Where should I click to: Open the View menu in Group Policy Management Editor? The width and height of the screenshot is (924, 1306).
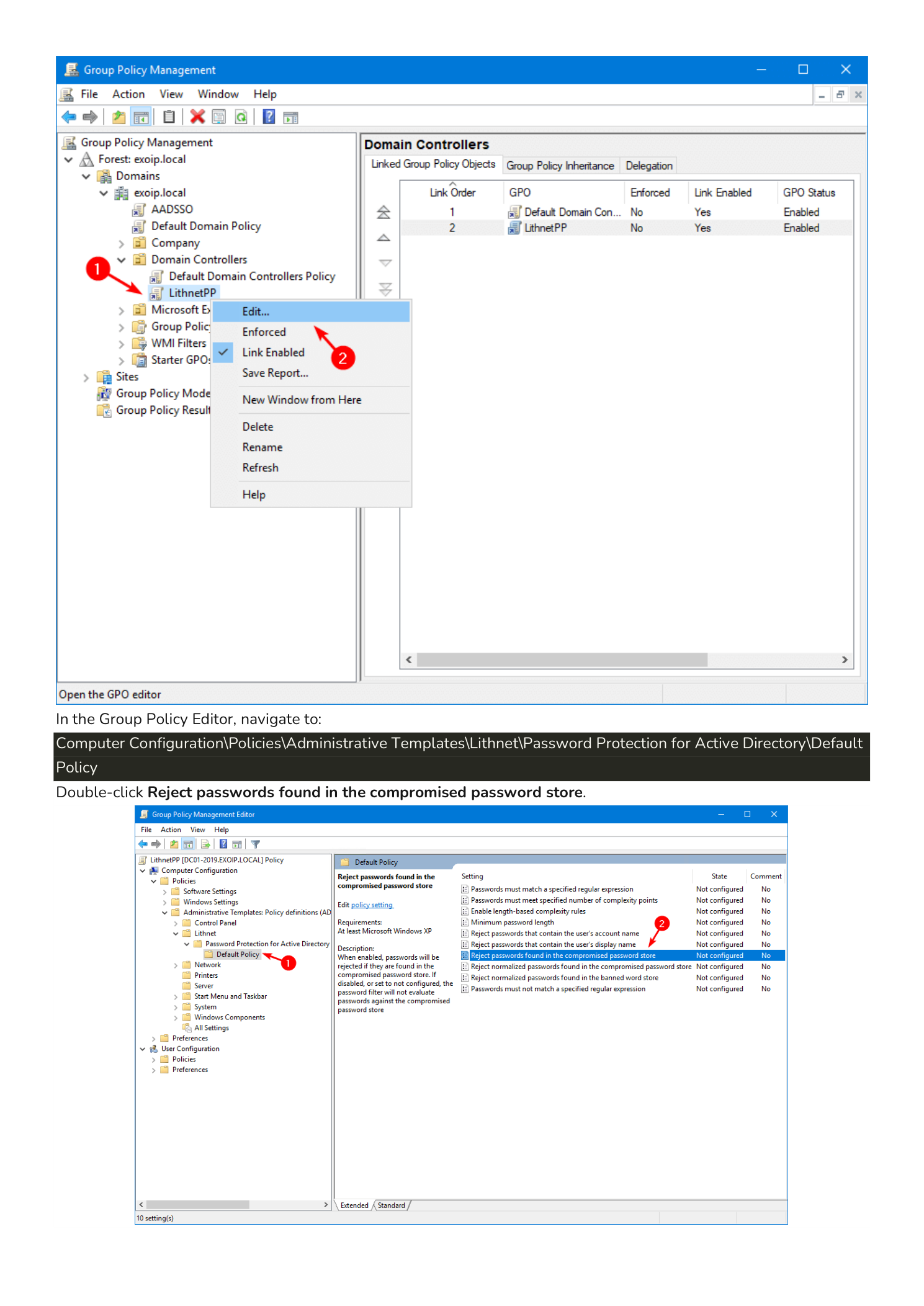point(197,830)
